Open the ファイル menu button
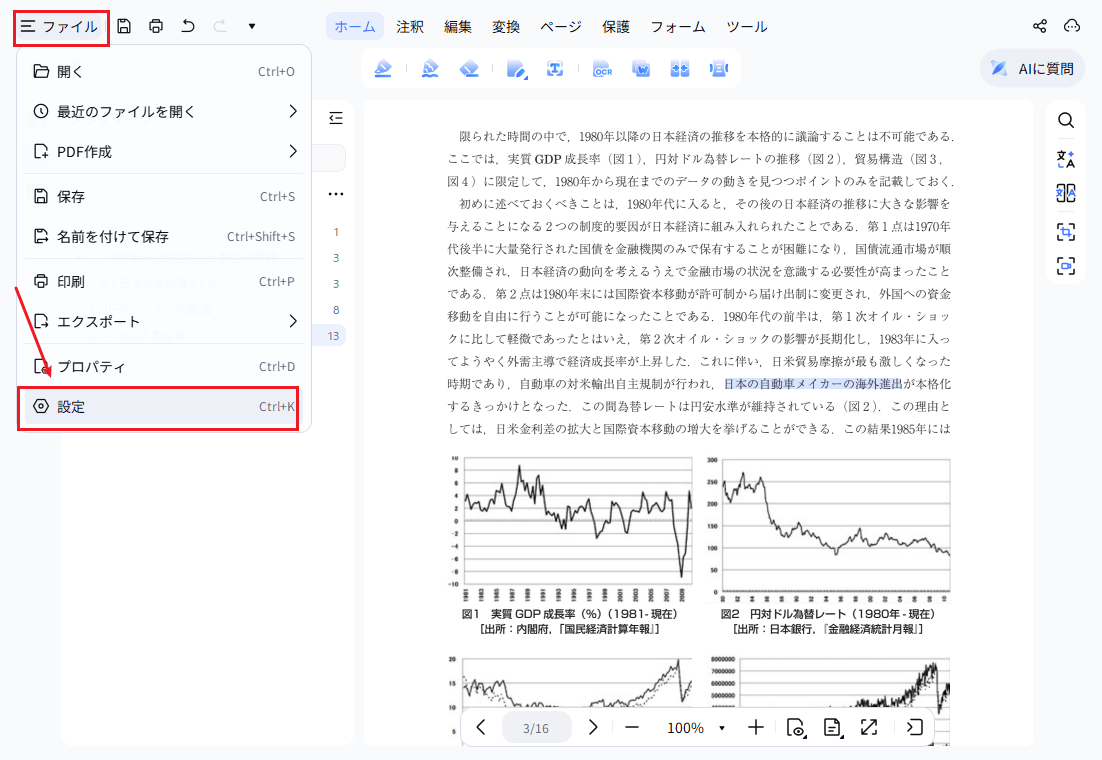 pyautogui.click(x=60, y=27)
